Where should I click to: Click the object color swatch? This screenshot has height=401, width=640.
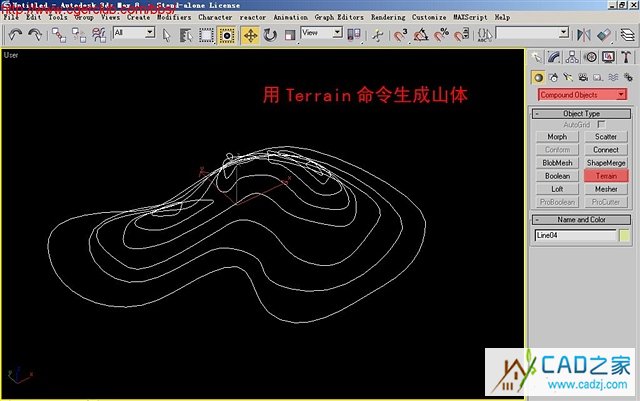(624, 236)
